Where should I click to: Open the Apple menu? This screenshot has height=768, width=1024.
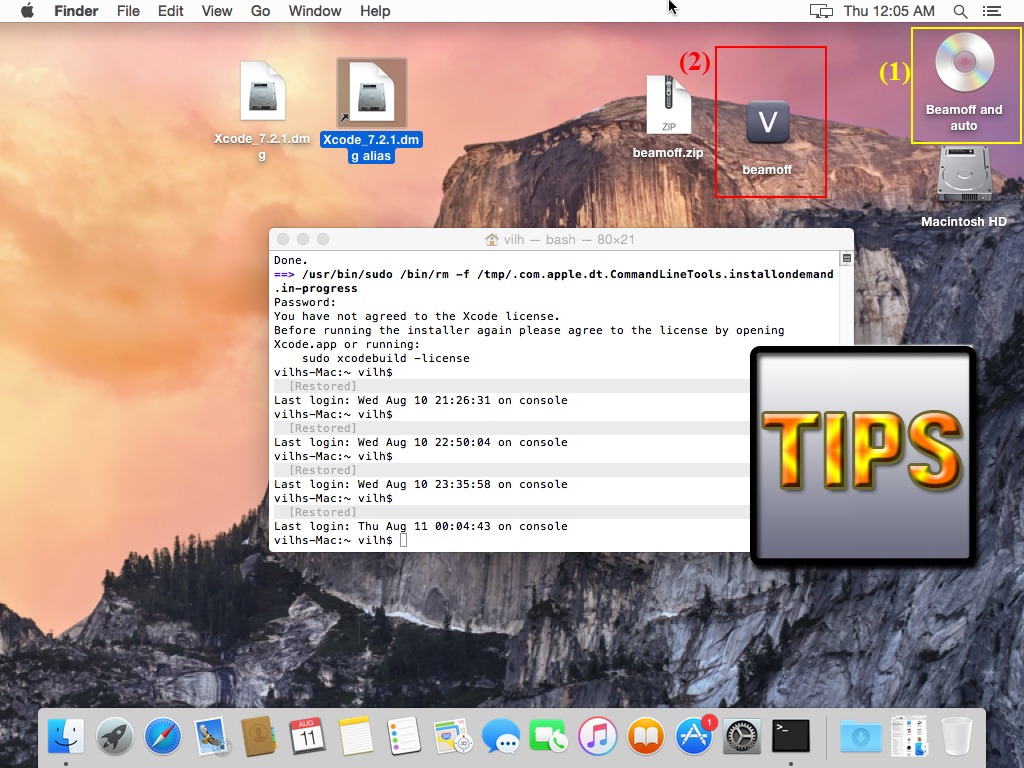[27, 11]
